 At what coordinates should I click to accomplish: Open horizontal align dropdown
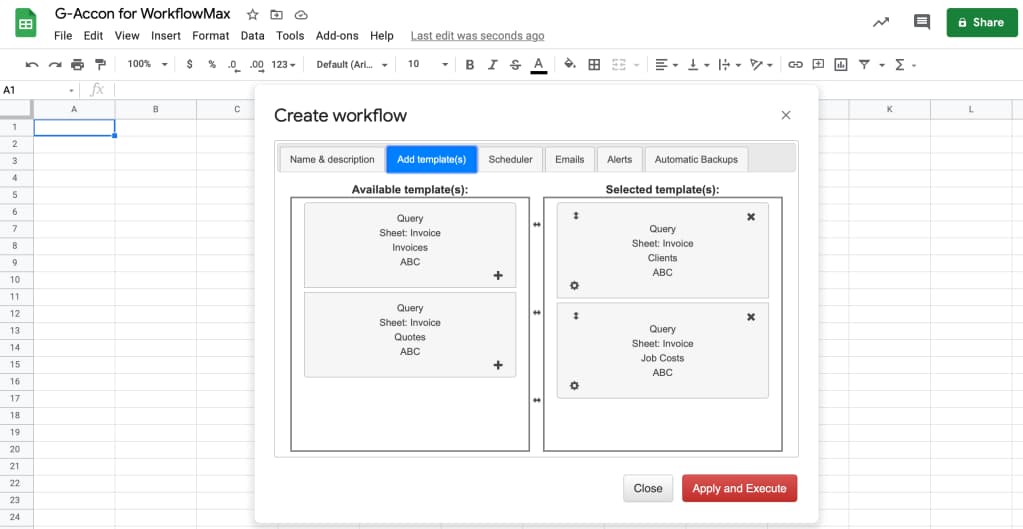tap(666, 65)
